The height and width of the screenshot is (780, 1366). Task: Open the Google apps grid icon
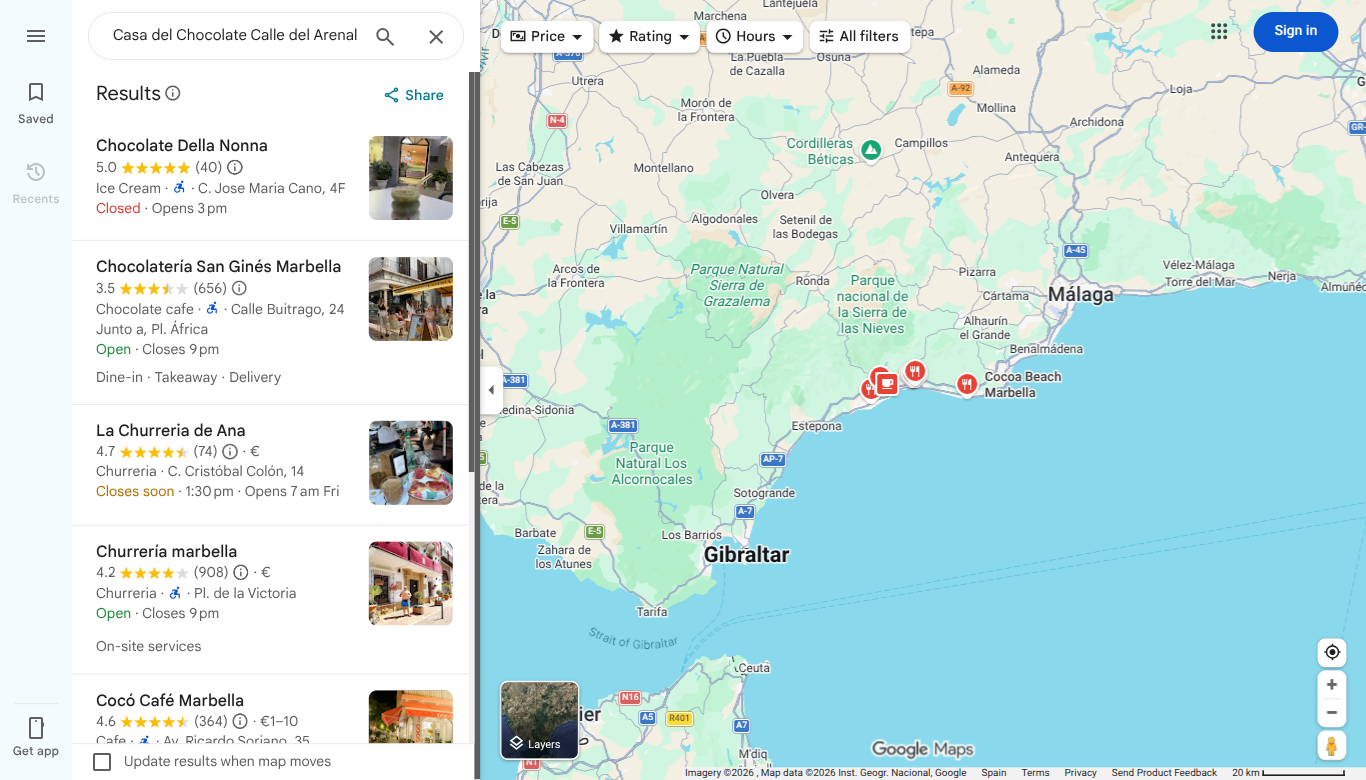coord(1219,31)
